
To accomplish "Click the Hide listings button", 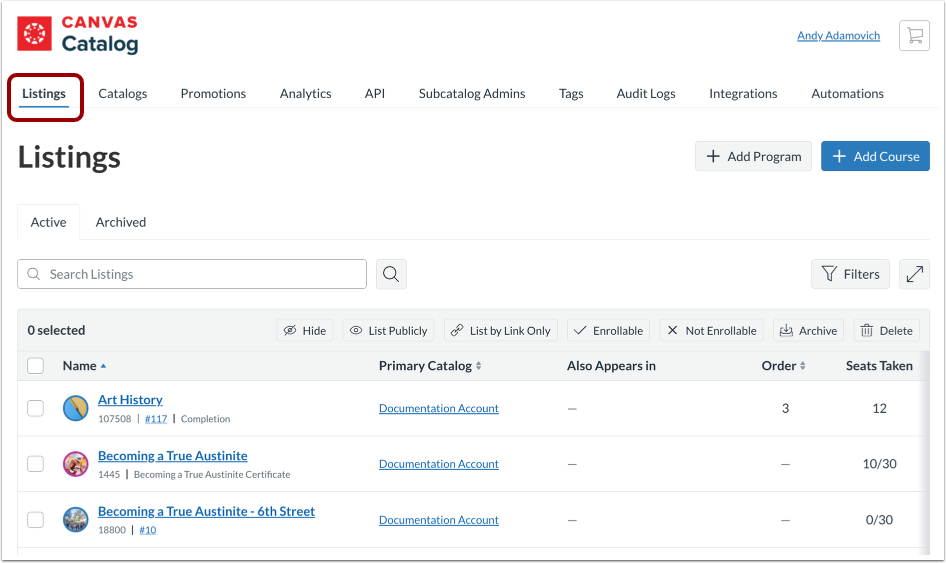I will pyautogui.click(x=305, y=330).
